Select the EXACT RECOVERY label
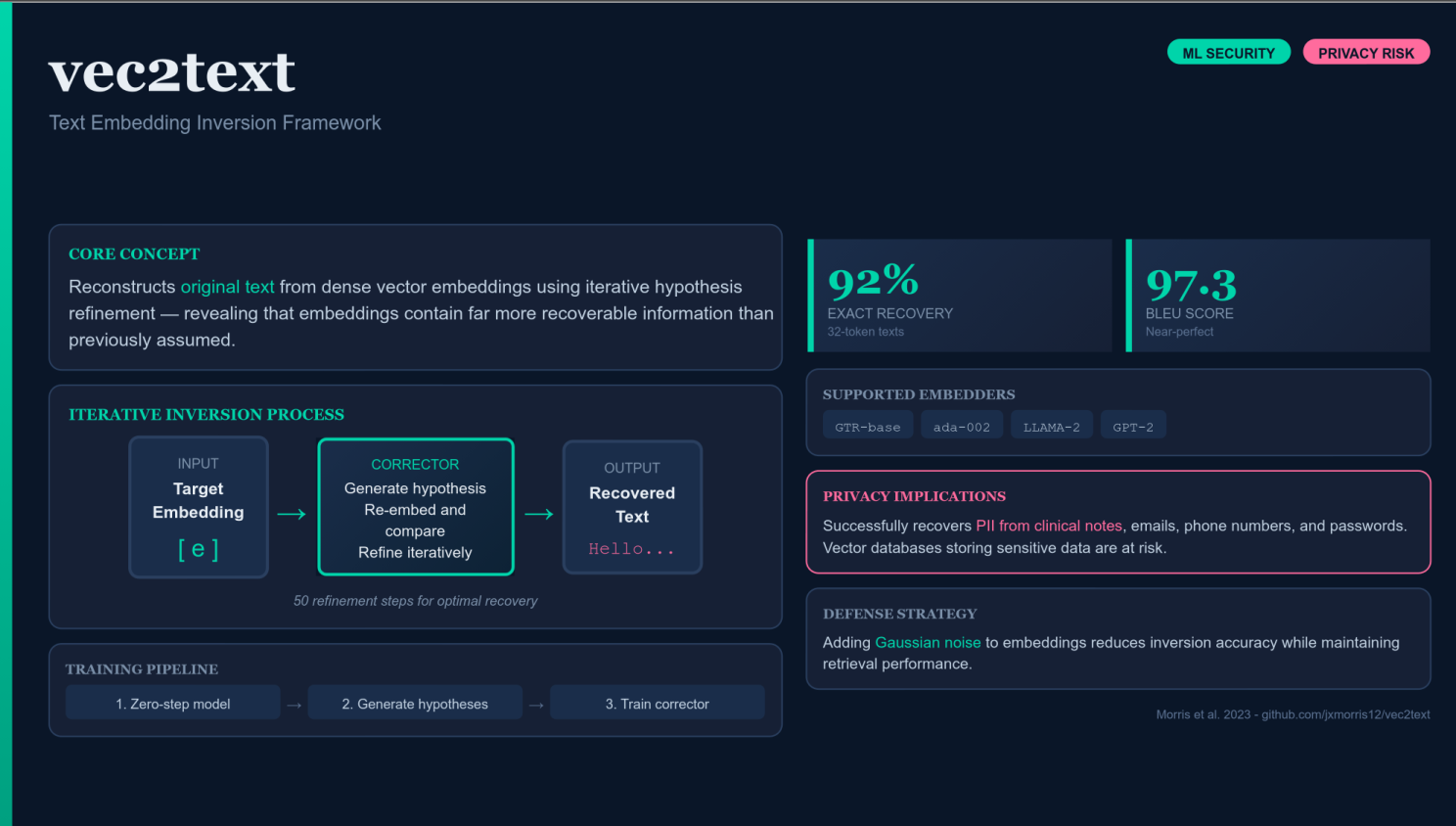1456x826 pixels. point(890,314)
